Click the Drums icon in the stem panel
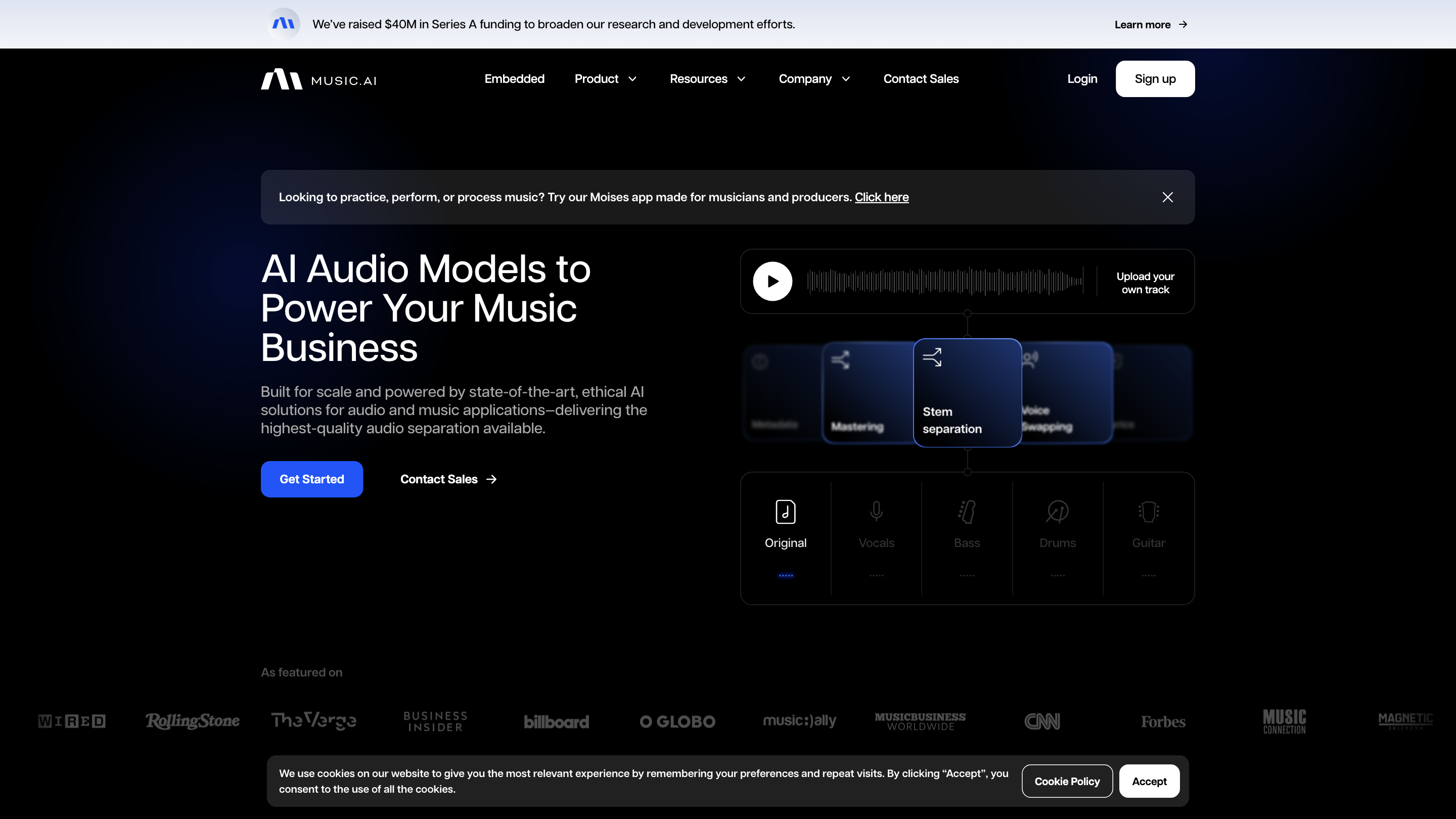The width and height of the screenshot is (1456, 819). pos(1057,511)
